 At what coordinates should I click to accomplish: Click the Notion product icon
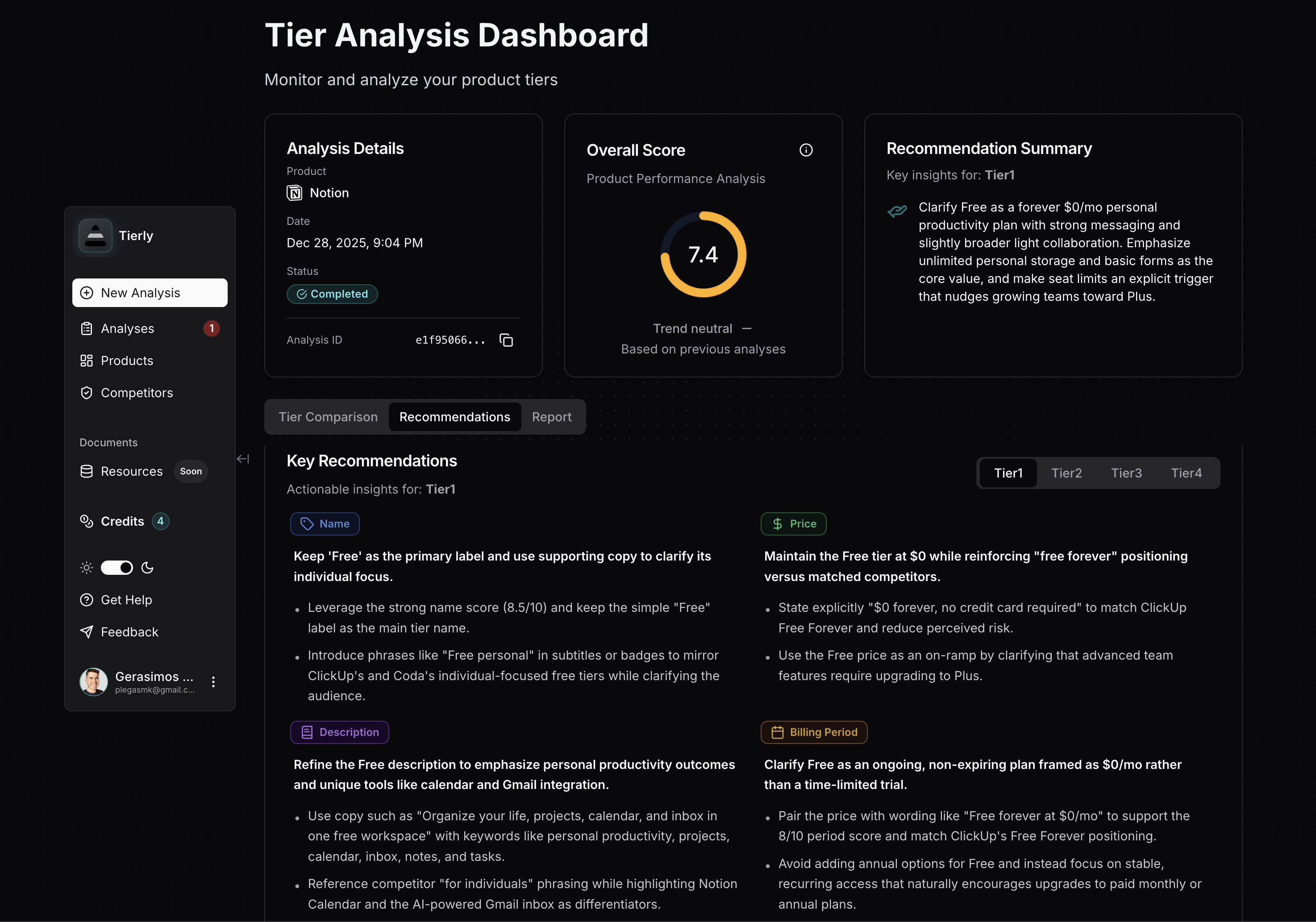294,192
